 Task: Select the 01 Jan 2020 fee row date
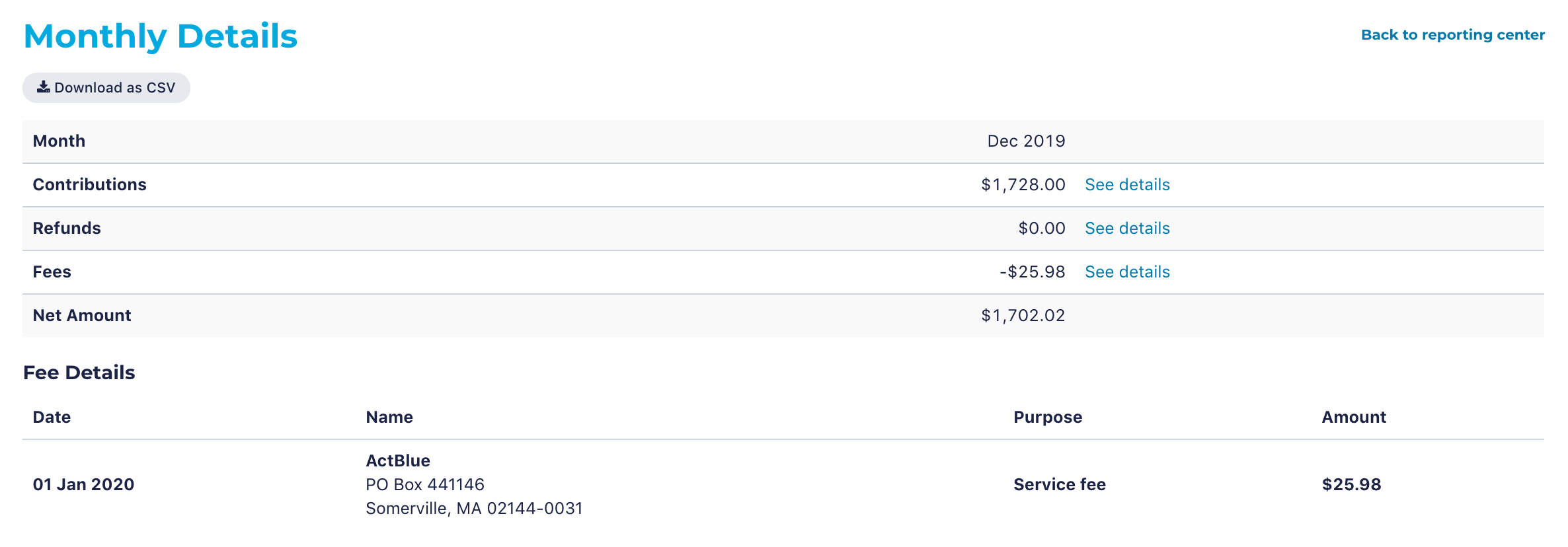tap(83, 485)
